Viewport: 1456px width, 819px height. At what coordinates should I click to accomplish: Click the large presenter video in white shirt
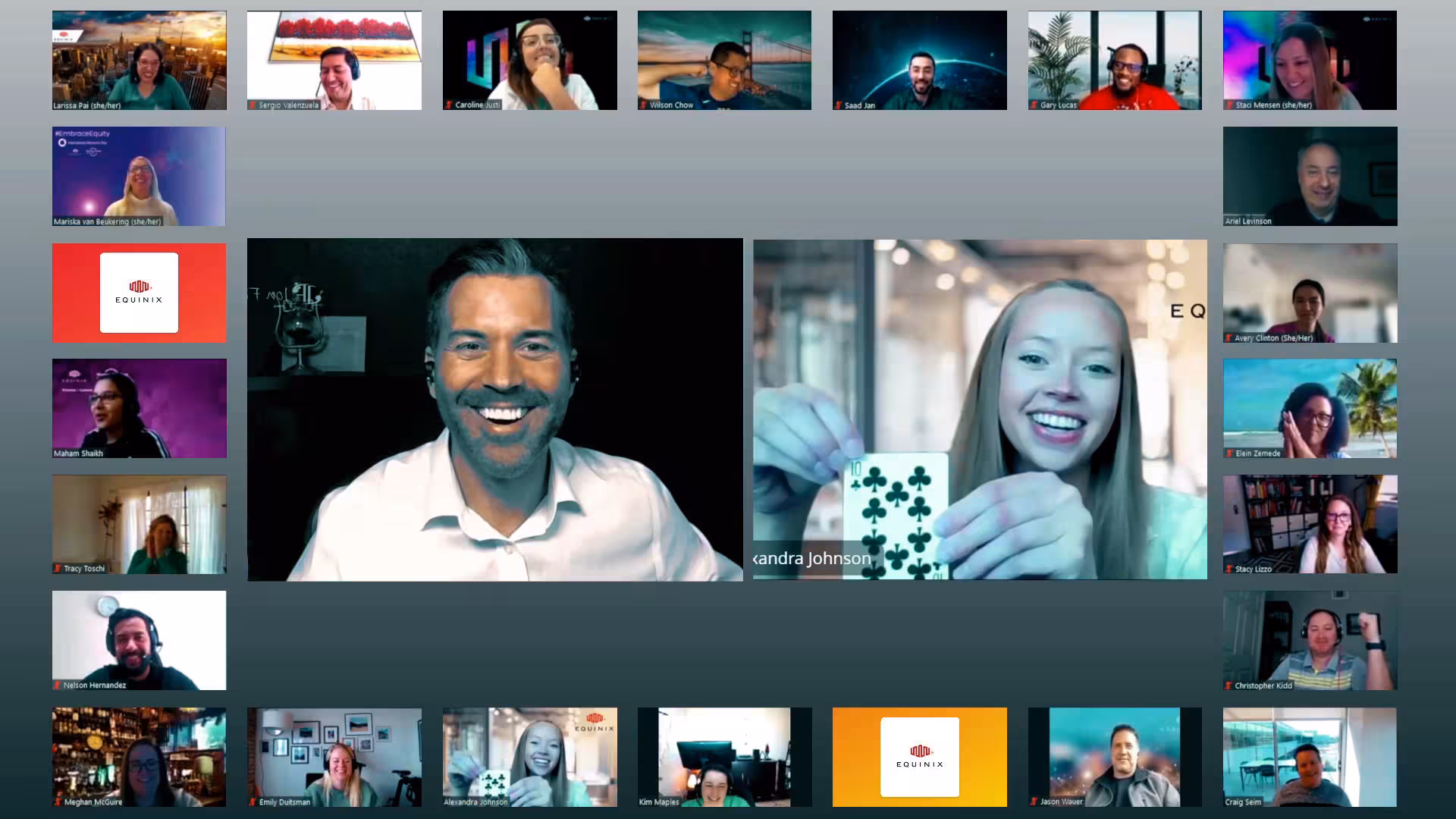point(494,409)
